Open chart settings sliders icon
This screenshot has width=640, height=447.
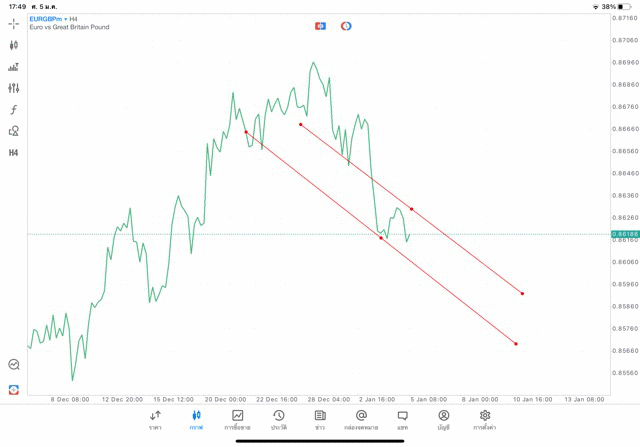pos(14,88)
